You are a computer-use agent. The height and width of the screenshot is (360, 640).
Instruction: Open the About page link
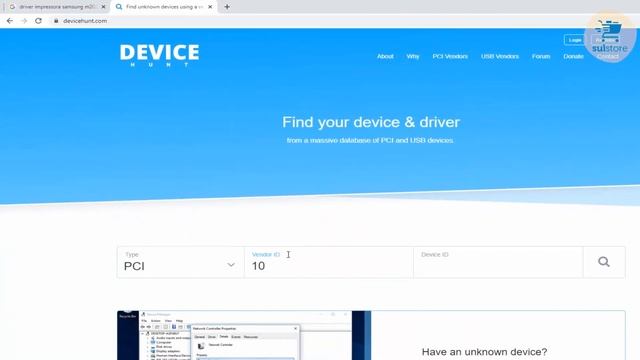[385, 56]
